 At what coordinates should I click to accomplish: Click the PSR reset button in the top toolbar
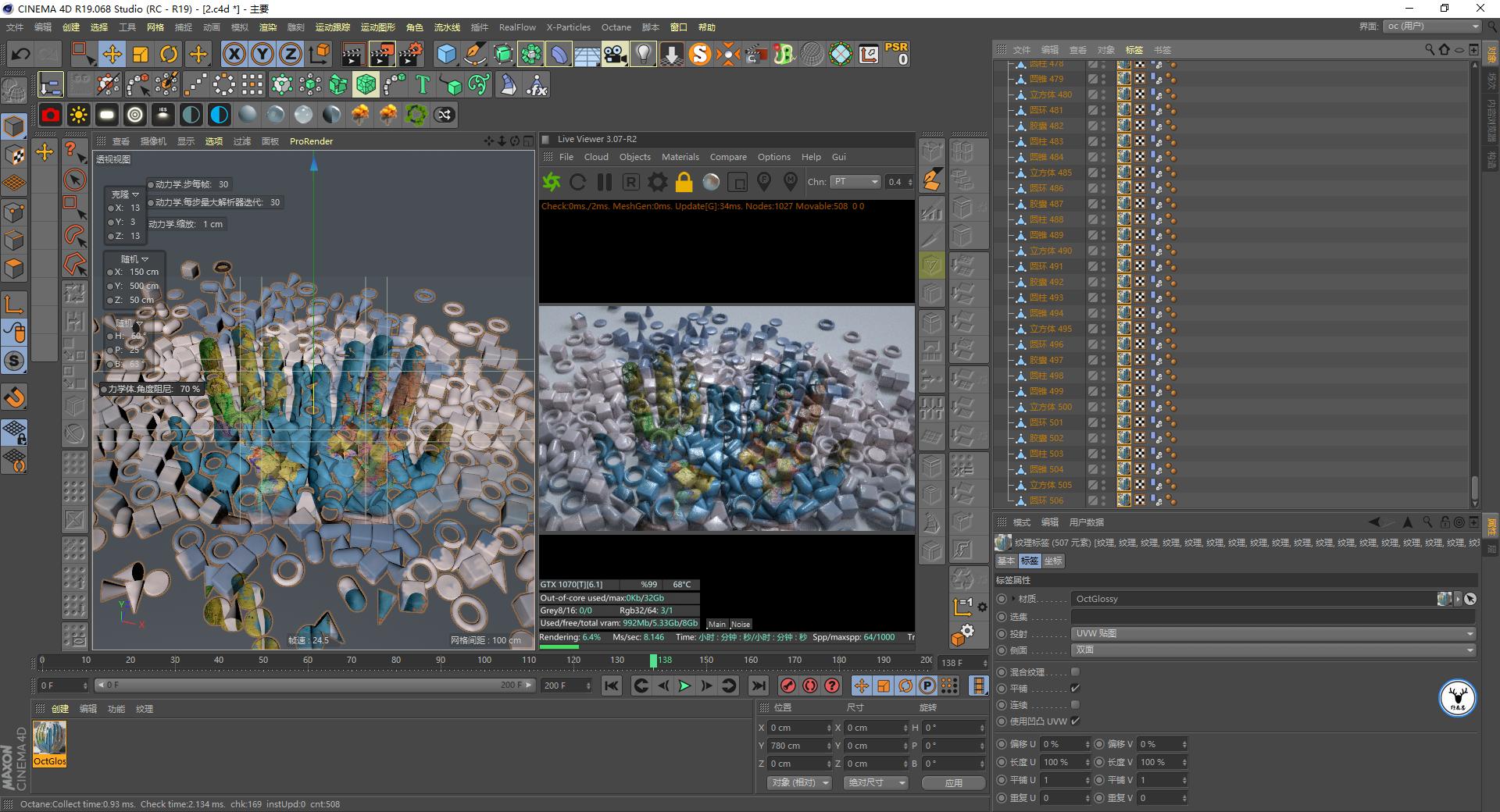(x=898, y=54)
